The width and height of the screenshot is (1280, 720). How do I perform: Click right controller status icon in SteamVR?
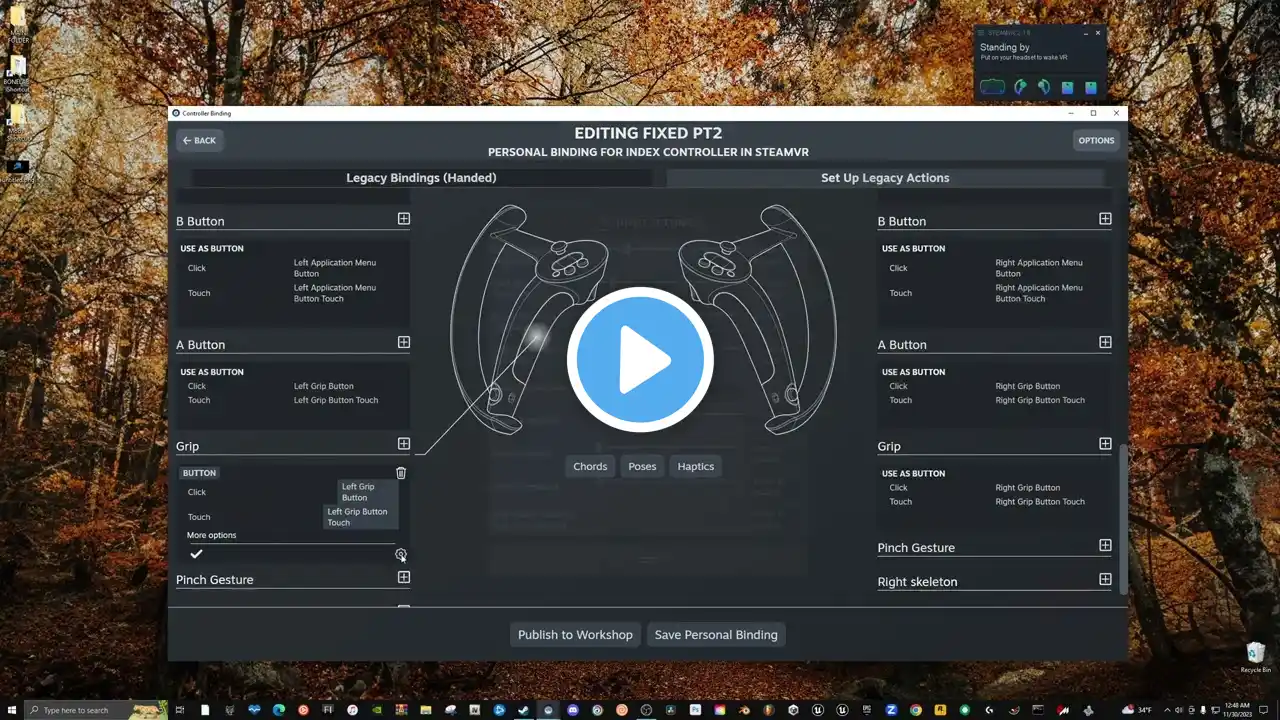tap(1044, 87)
